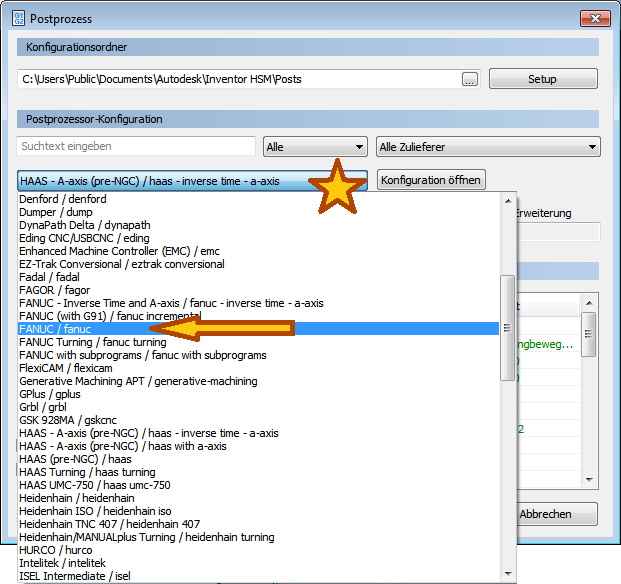Click the list scroll down arrow
Image resolution: width=621 pixels, height=584 pixels.
(x=508, y=574)
